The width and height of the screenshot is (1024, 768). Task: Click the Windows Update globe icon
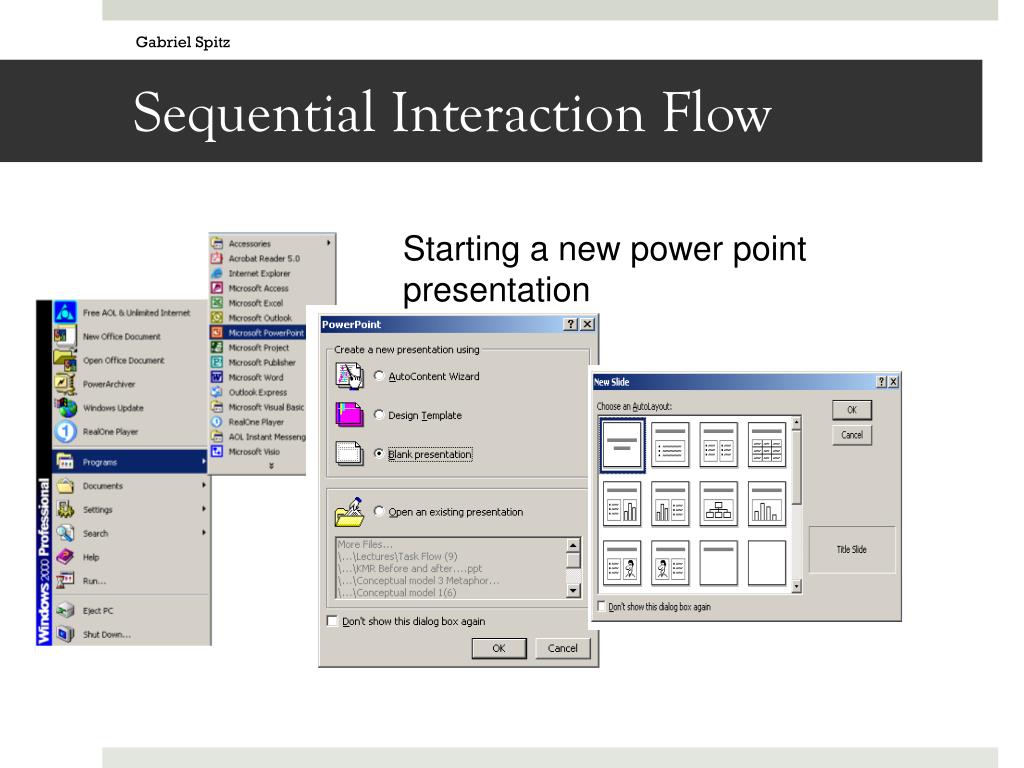click(x=65, y=408)
